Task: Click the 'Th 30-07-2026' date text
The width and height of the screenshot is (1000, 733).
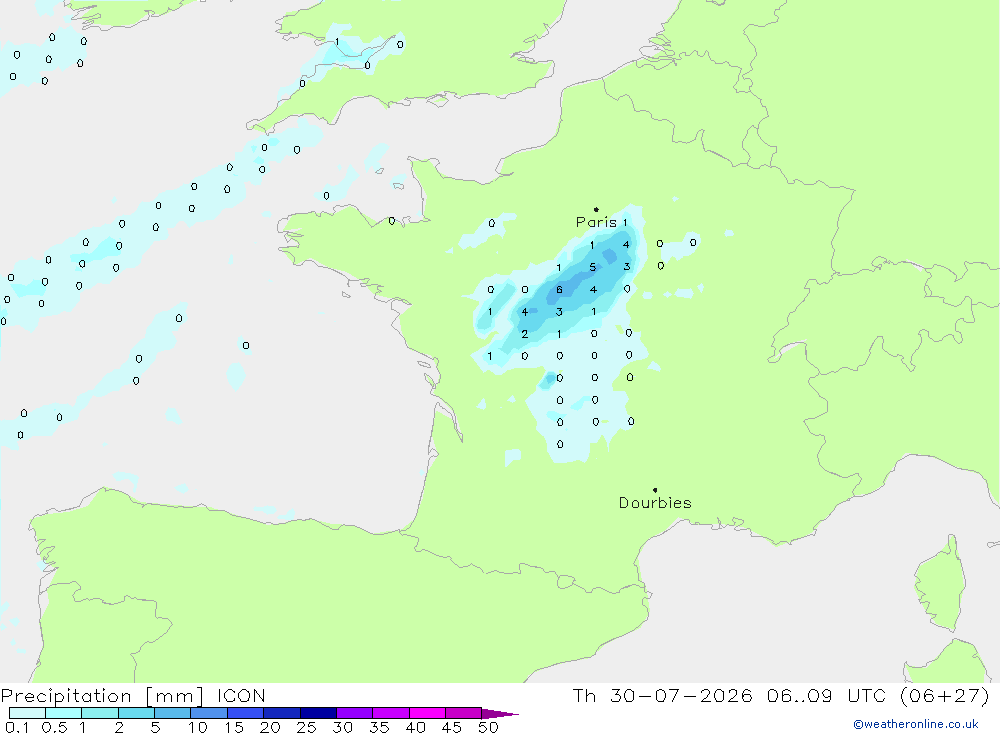Action: pos(662,695)
